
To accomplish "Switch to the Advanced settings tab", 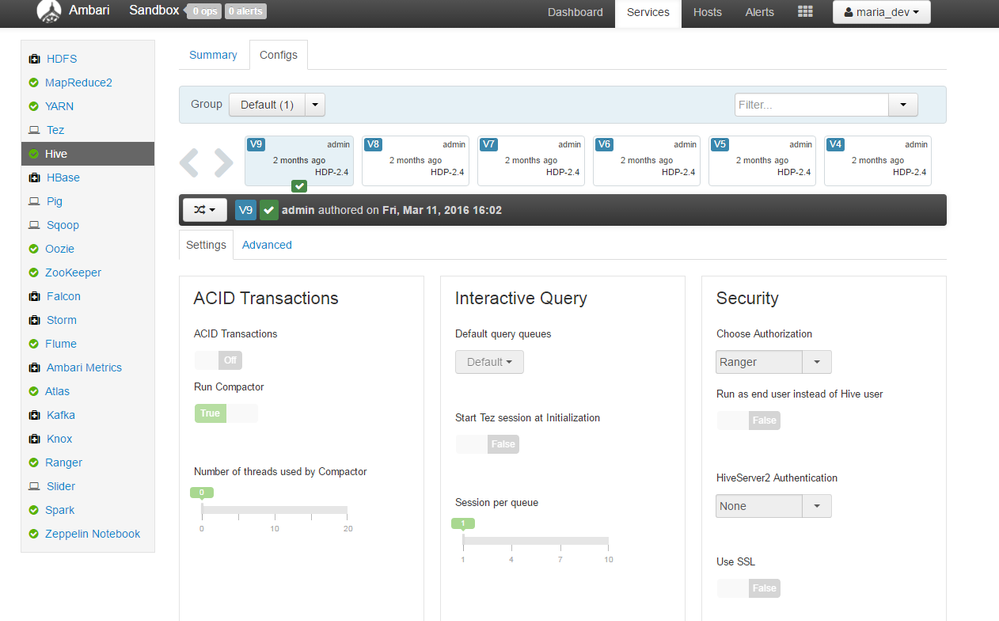I will click(x=267, y=245).
